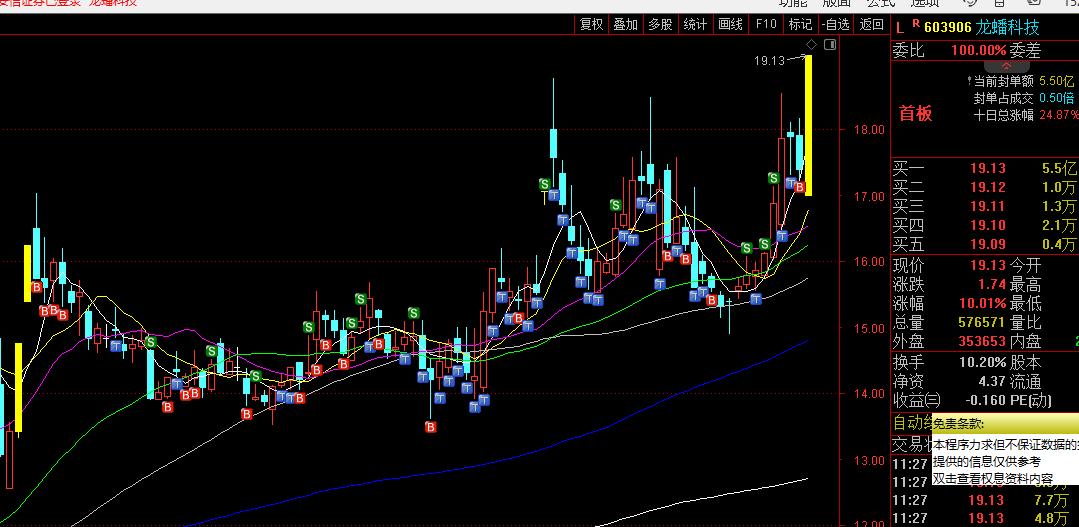Click the 十日总涨幅 24.87% value
The height and width of the screenshot is (527, 1079).
[x=1058, y=115]
